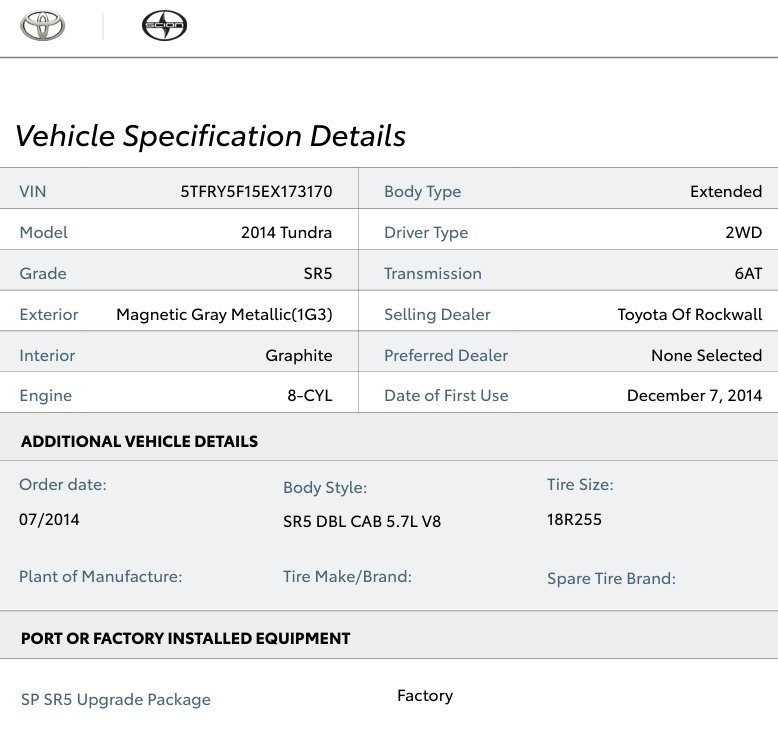Click 'SP SR5 Upgrade Package' entry
Image resolution: width=778 pixels, height=729 pixels.
coord(116,700)
